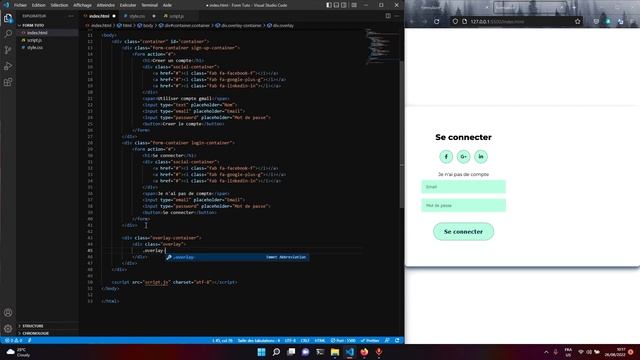Open style.css in file explorer
Screen dimensions: 640x360
(x=35, y=47)
